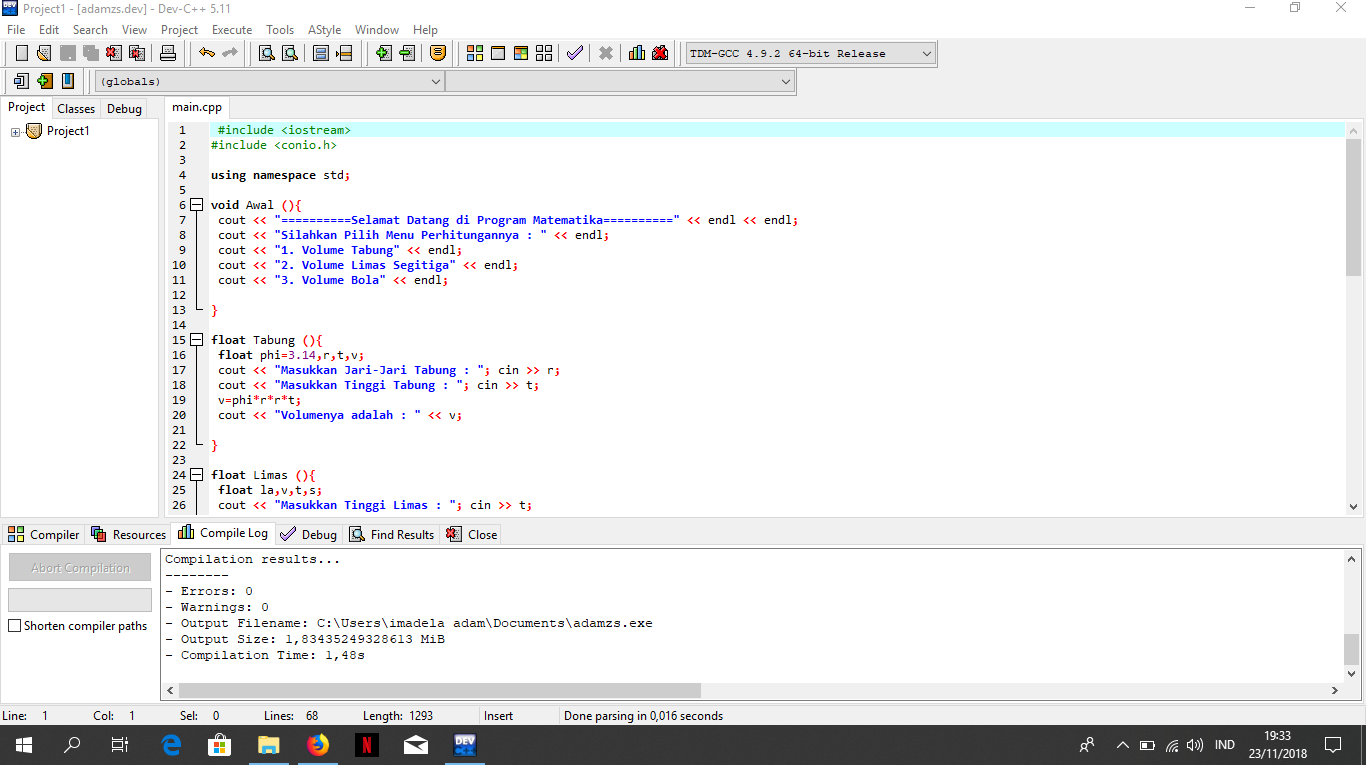
Task: Switch to the Classes tab
Action: point(75,108)
